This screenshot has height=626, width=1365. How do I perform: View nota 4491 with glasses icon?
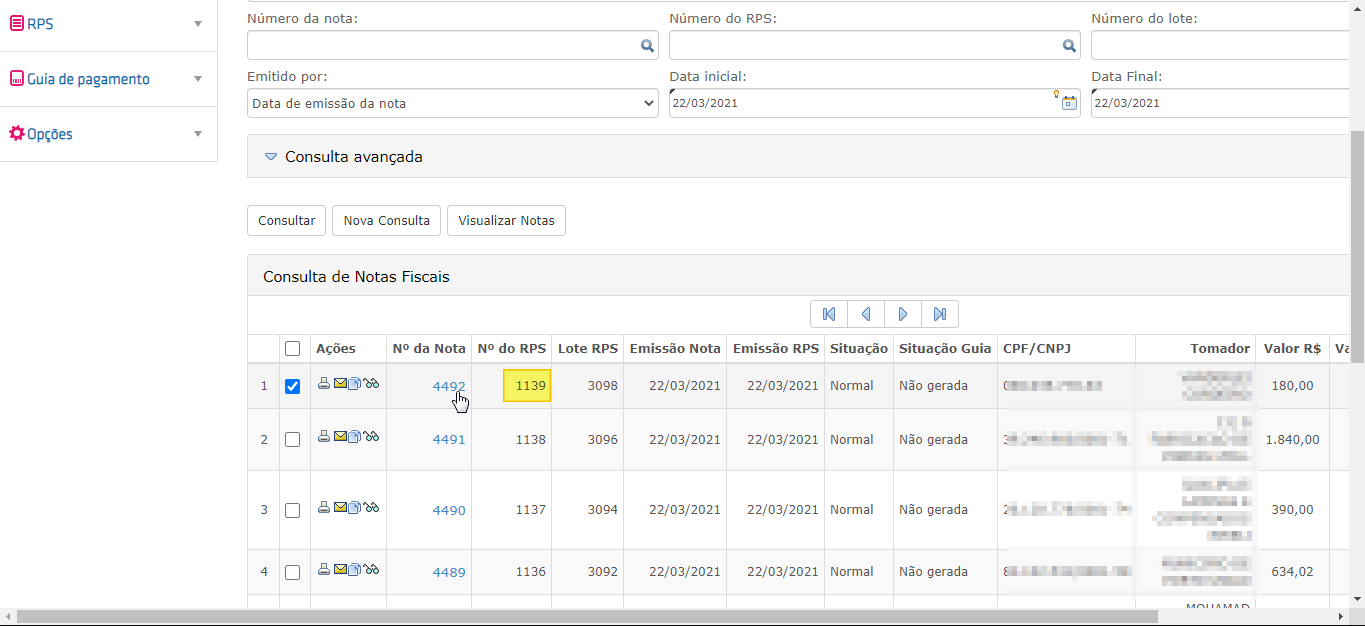click(x=371, y=436)
